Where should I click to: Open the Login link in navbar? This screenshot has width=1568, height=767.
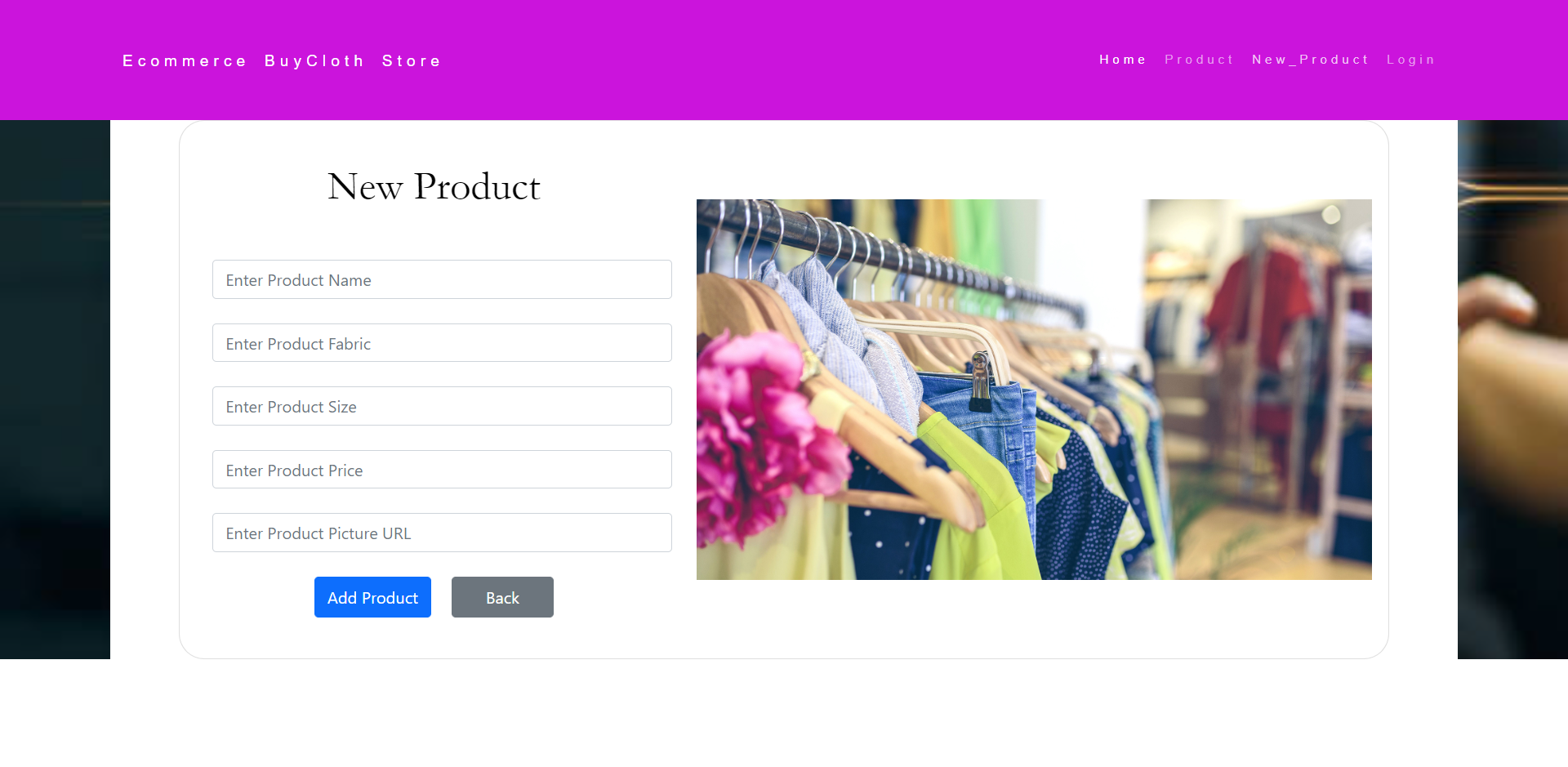coord(1410,60)
